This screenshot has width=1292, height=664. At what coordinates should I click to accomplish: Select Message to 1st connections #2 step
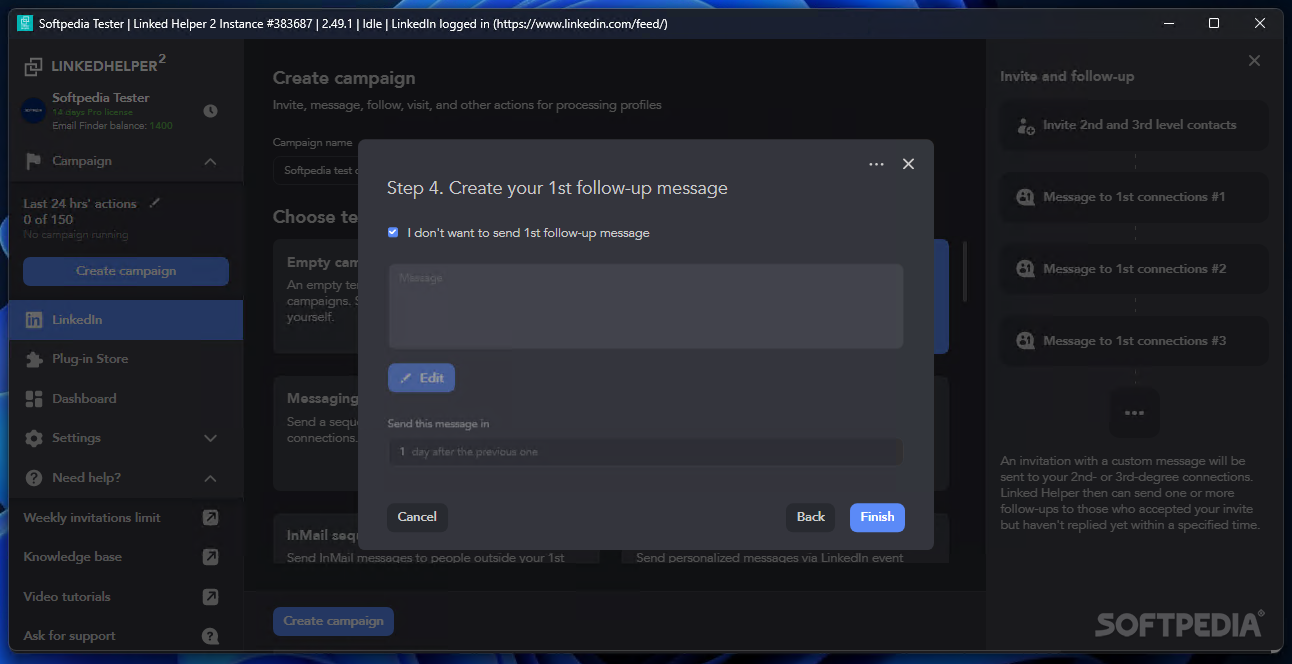1134,270
